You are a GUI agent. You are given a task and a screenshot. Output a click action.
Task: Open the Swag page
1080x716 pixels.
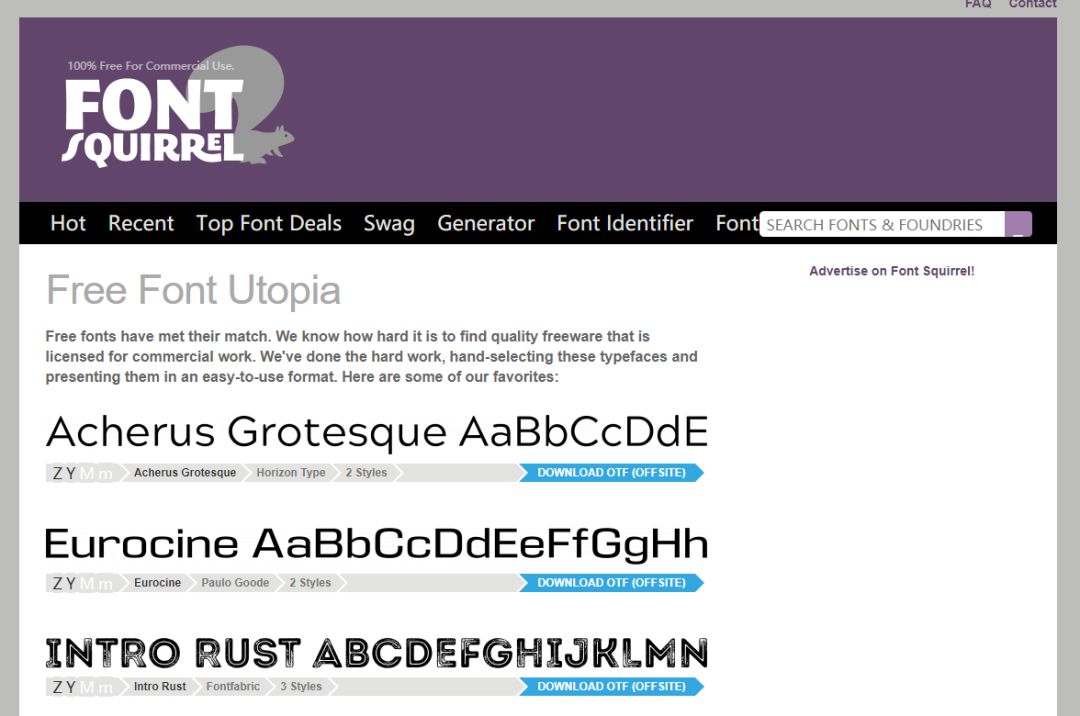point(389,223)
